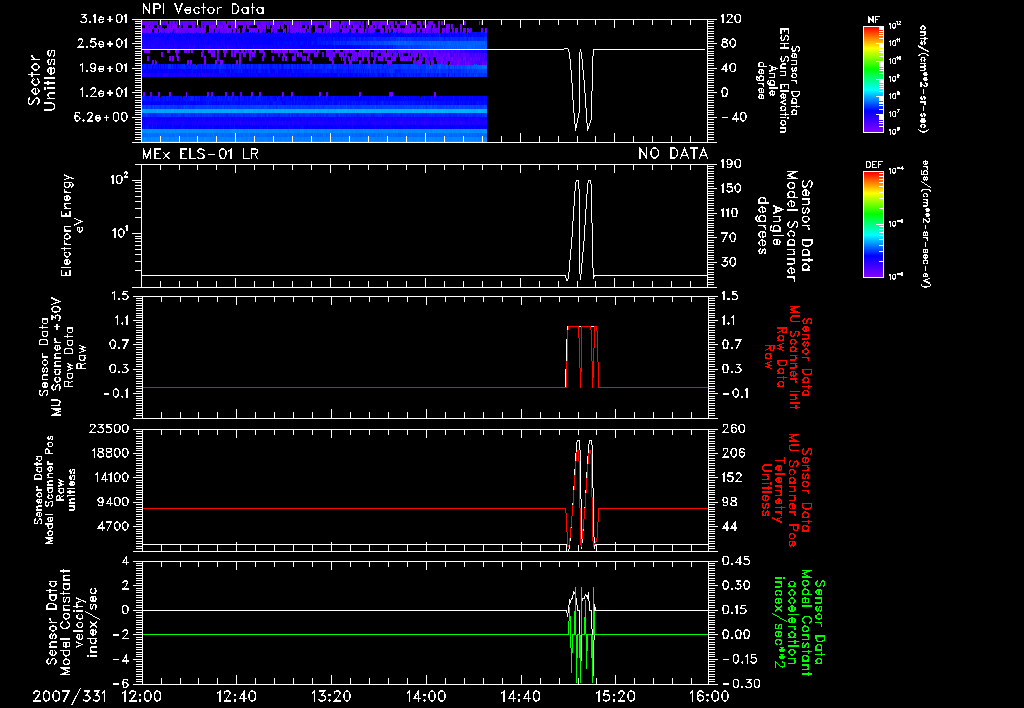Select the 2.5e+01 sector tick value
The width and height of the screenshot is (1024, 708).
tap(104, 43)
